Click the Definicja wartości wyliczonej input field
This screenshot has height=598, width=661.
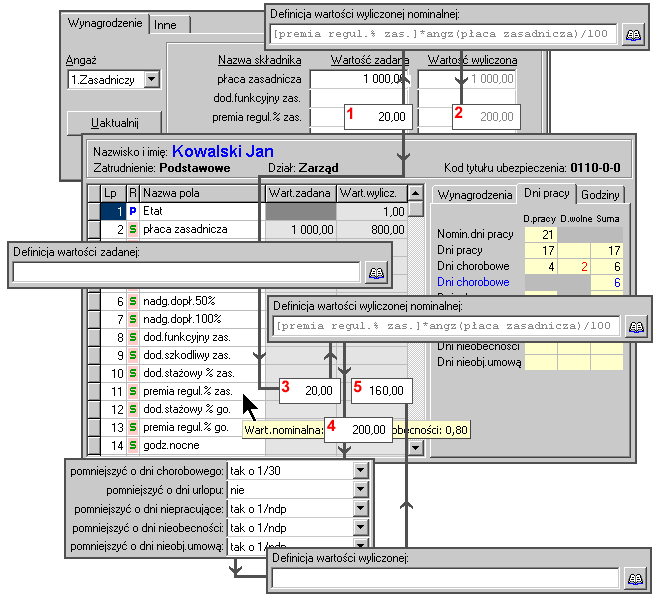445,578
